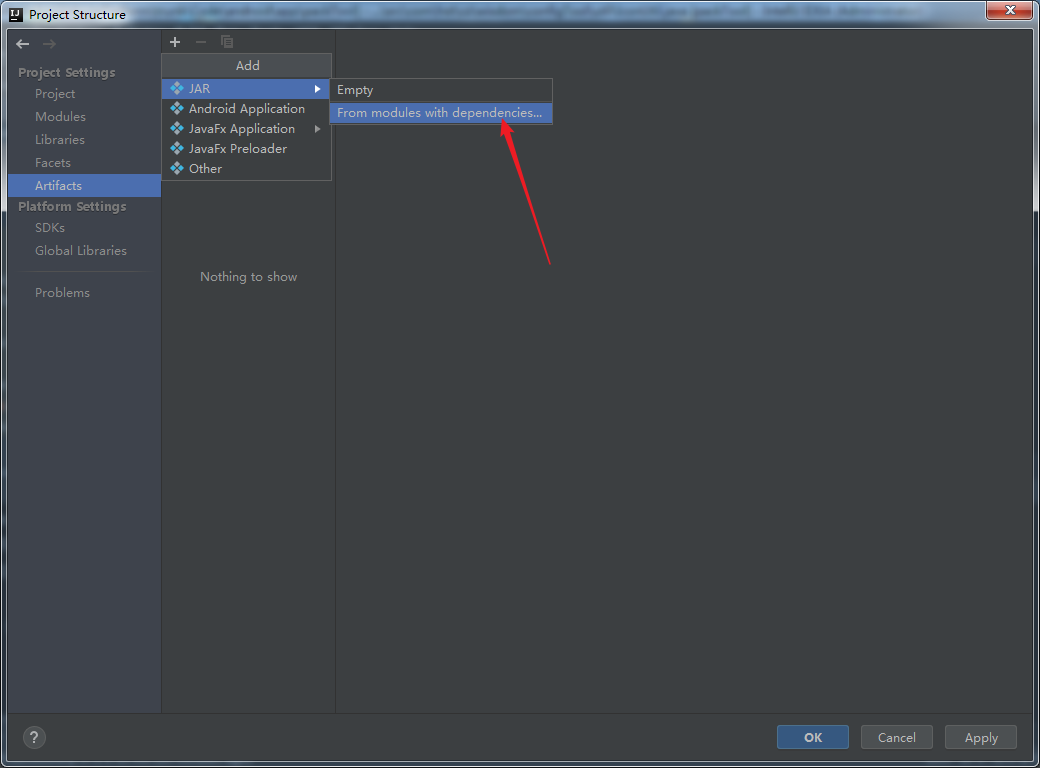Expand the JavaFx Application submenu arrow
Image resolution: width=1040 pixels, height=768 pixels.
coord(318,129)
